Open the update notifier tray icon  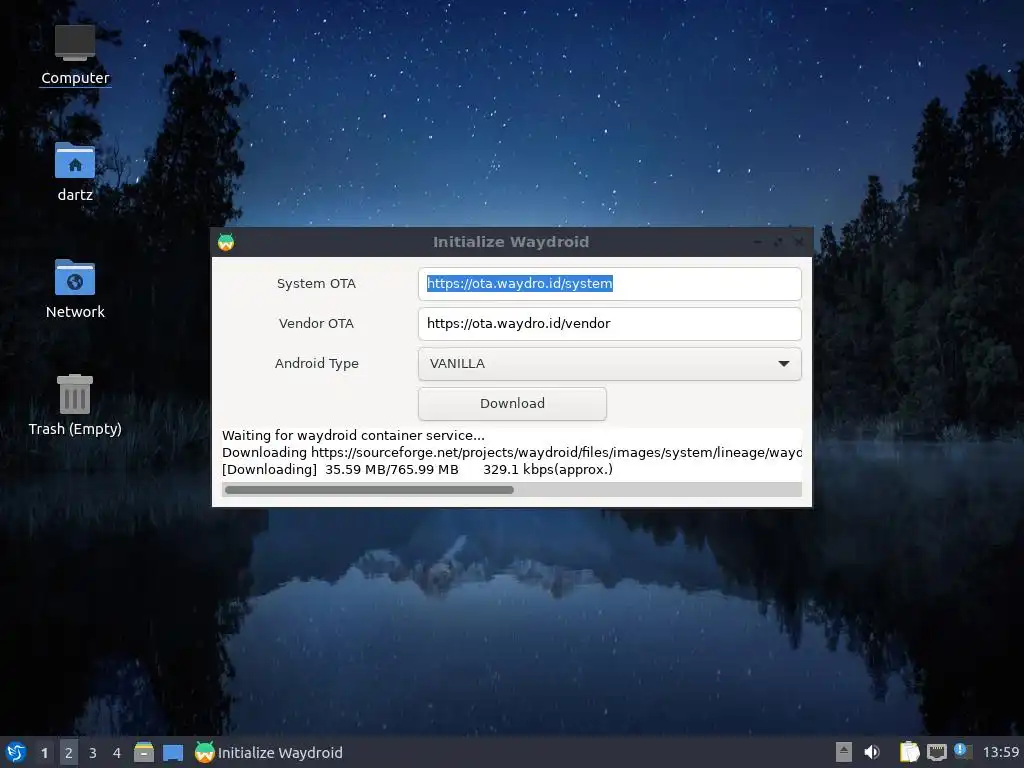[963, 751]
